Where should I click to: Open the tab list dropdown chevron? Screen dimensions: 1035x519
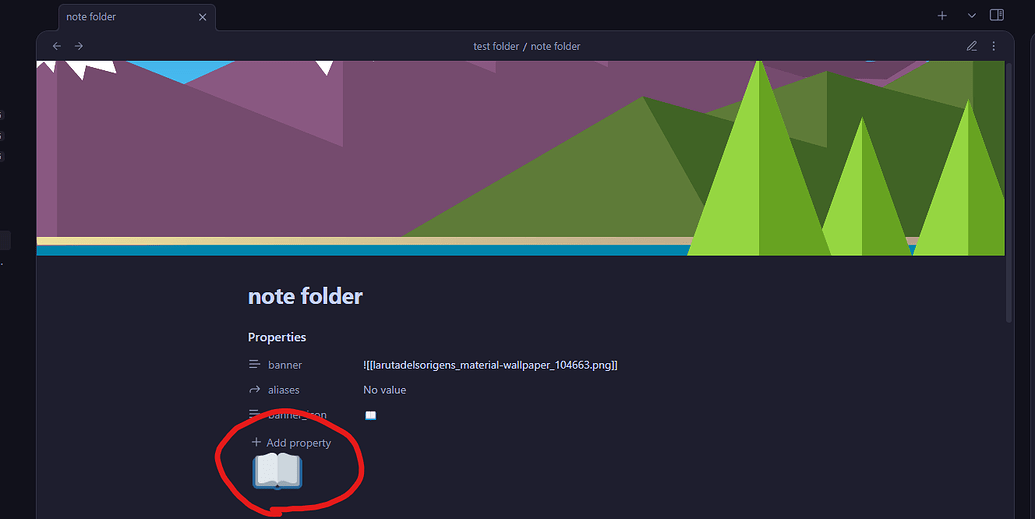tap(972, 15)
